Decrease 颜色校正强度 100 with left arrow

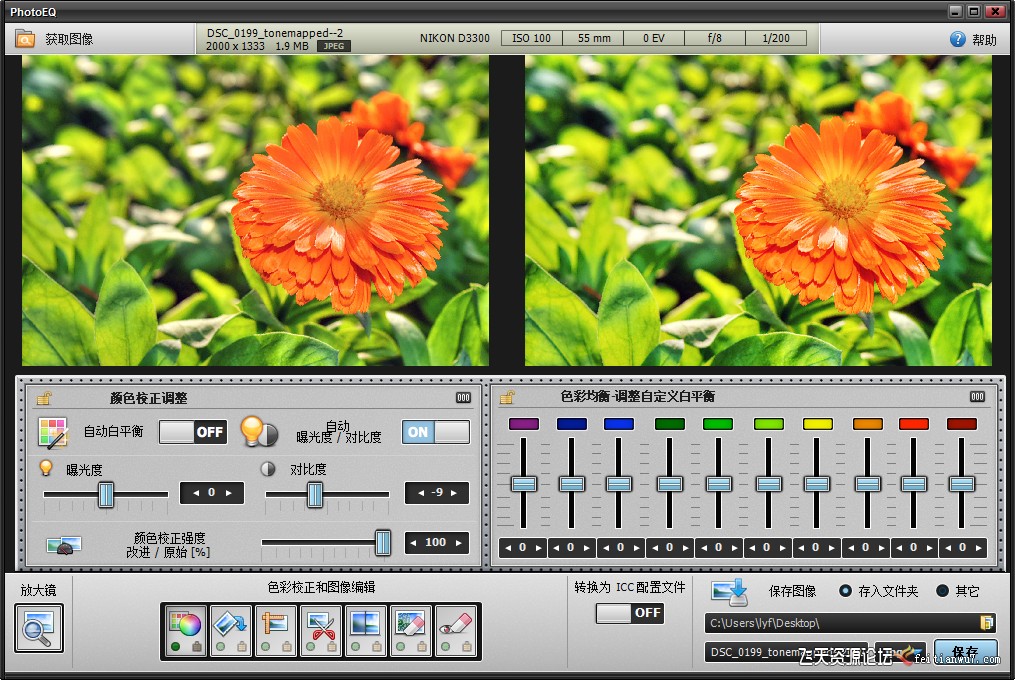414,543
